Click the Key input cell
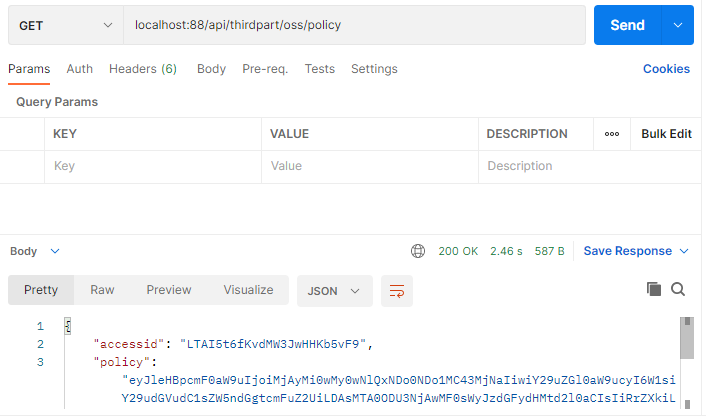The height and width of the screenshot is (416, 706). click(x=153, y=166)
